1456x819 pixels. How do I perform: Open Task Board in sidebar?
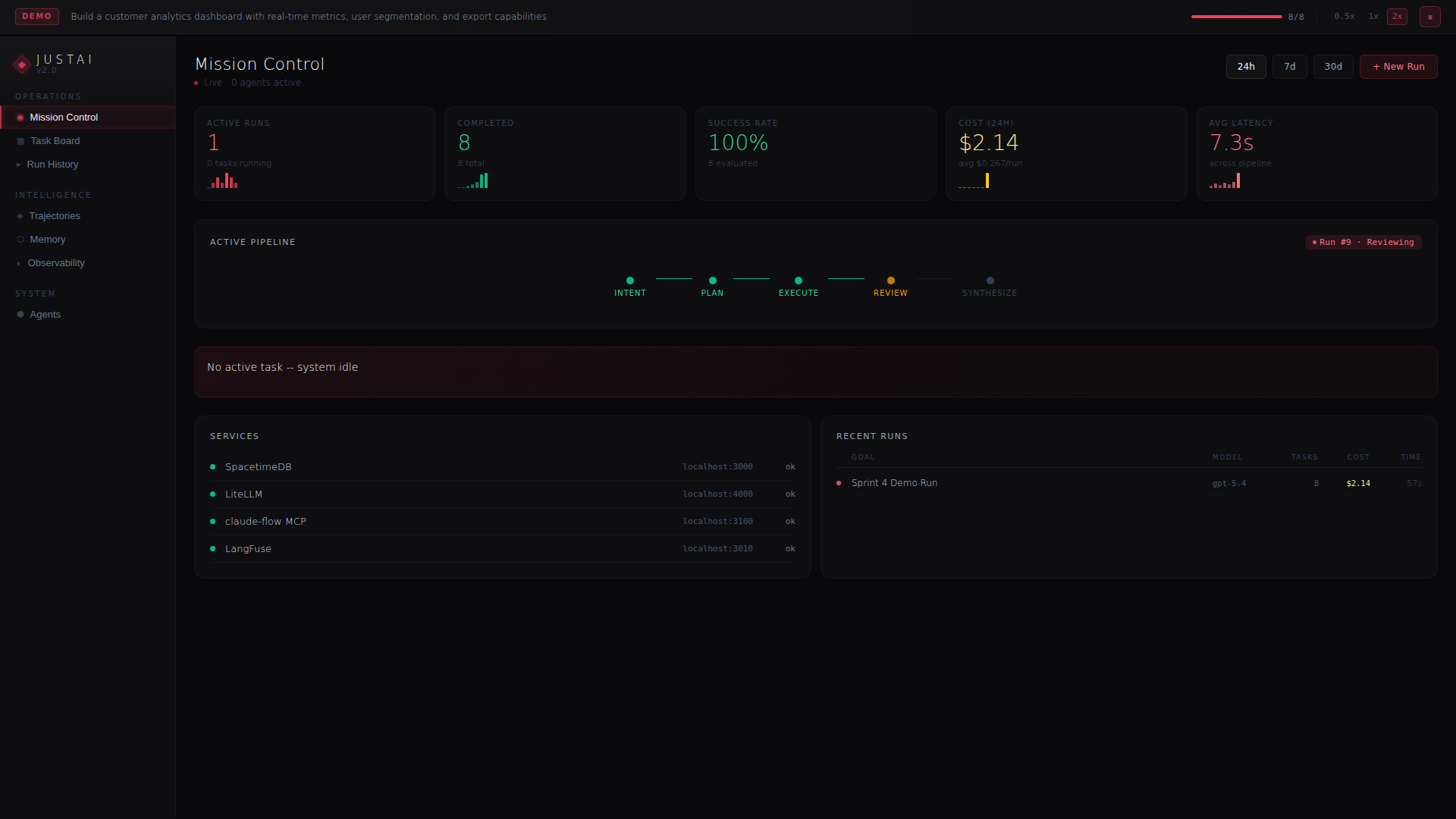click(x=88, y=141)
